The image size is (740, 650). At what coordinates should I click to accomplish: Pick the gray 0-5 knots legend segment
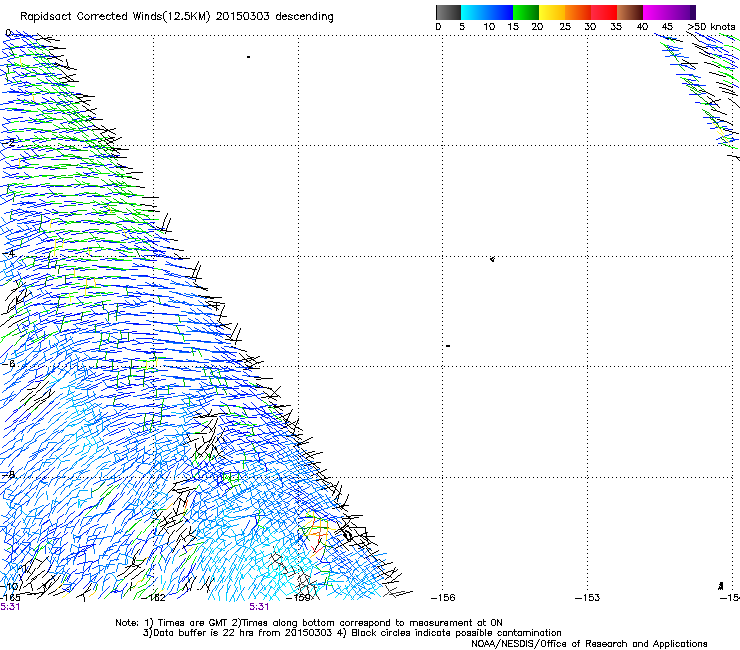click(448, 12)
